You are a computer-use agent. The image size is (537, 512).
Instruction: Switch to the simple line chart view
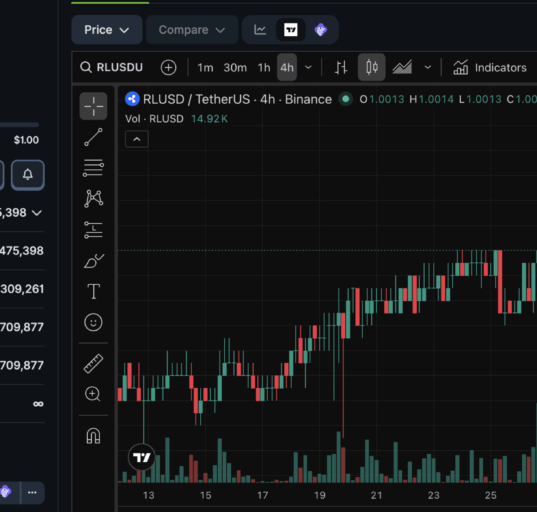tap(260, 30)
